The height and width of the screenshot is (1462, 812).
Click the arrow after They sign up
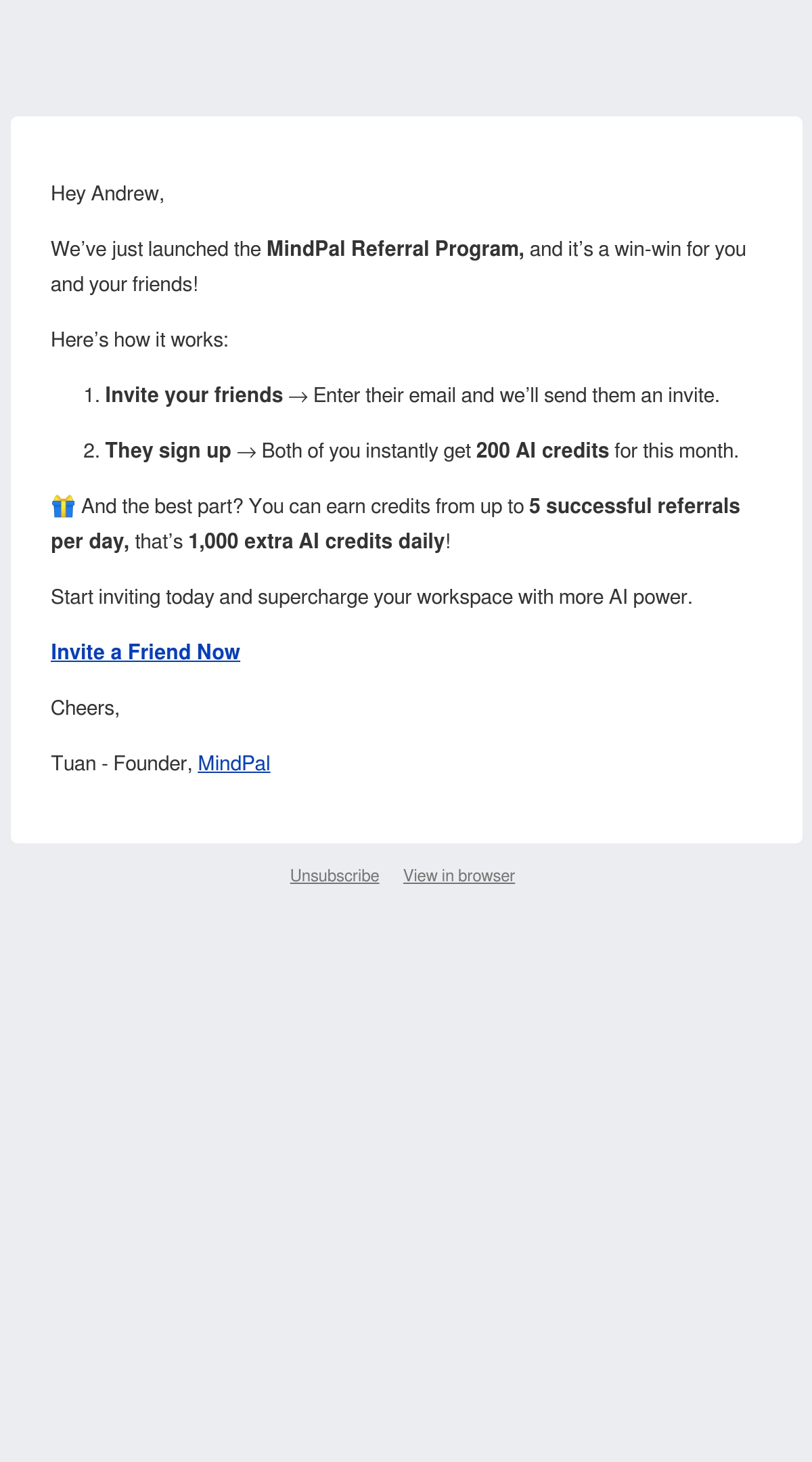(246, 452)
